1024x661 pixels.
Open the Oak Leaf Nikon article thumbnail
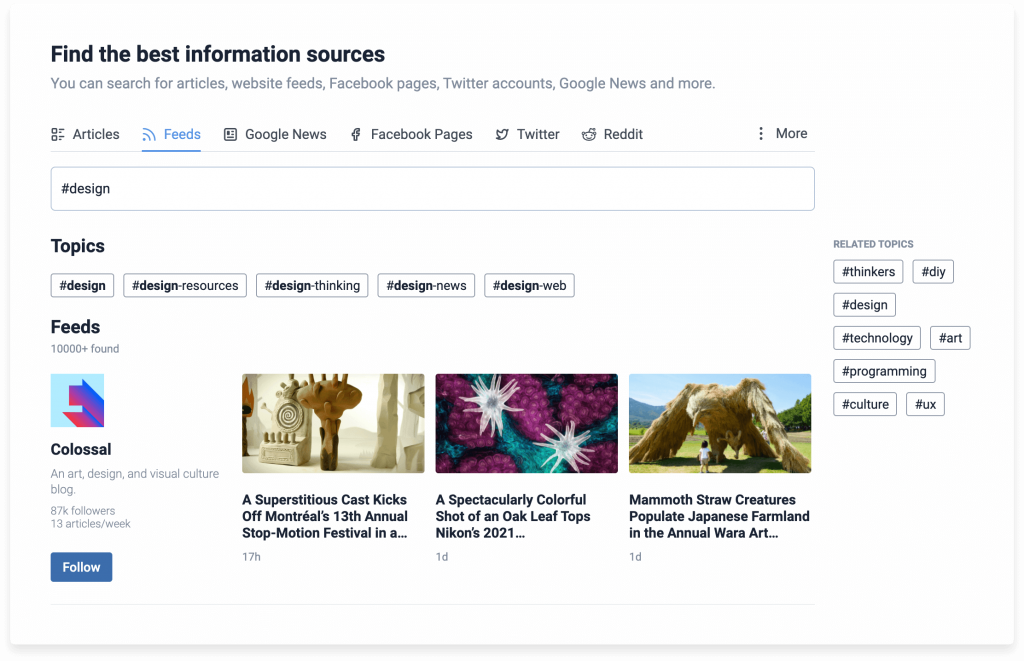526,423
